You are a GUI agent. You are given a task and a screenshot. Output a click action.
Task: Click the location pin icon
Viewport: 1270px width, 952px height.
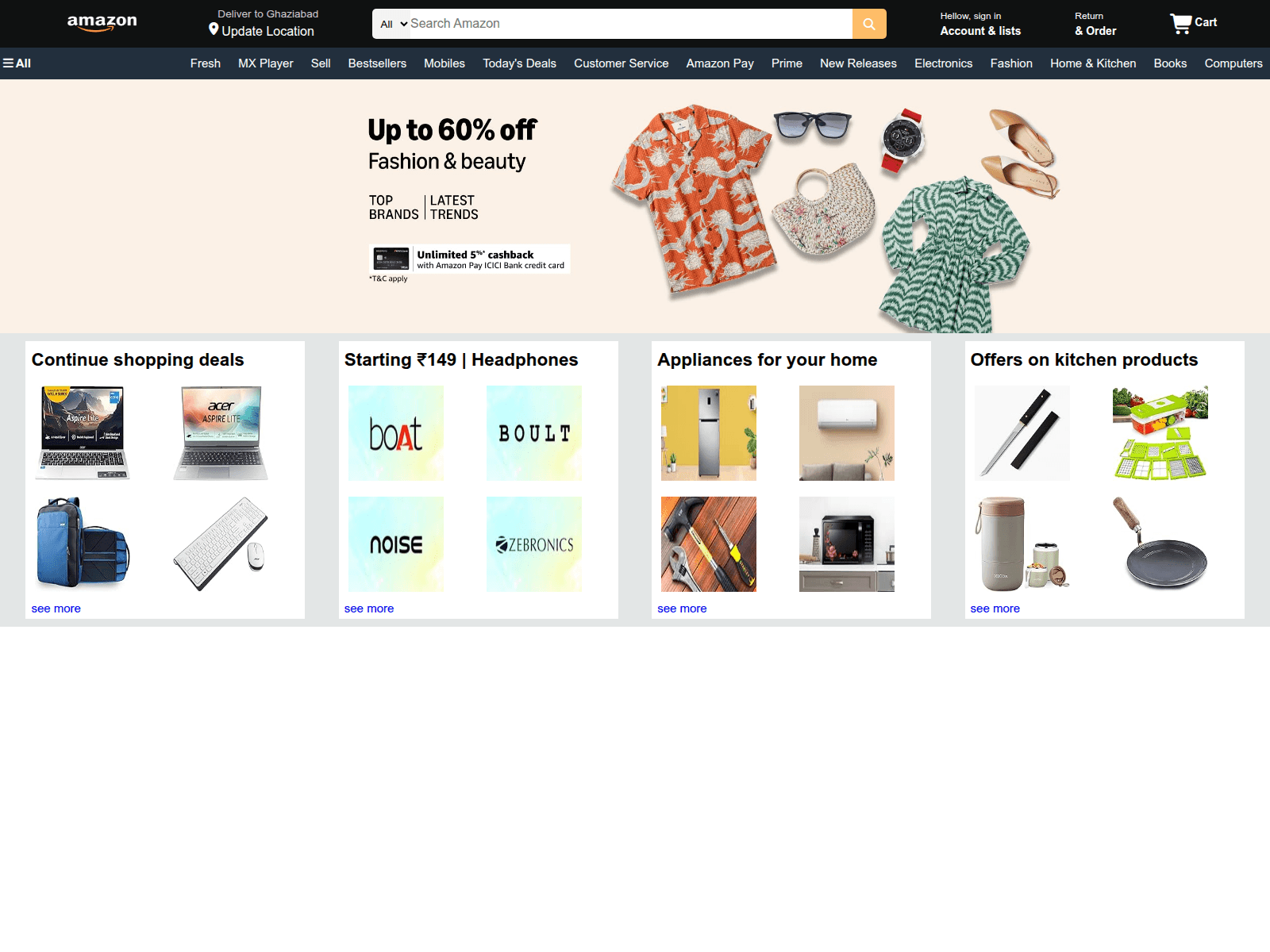click(214, 29)
